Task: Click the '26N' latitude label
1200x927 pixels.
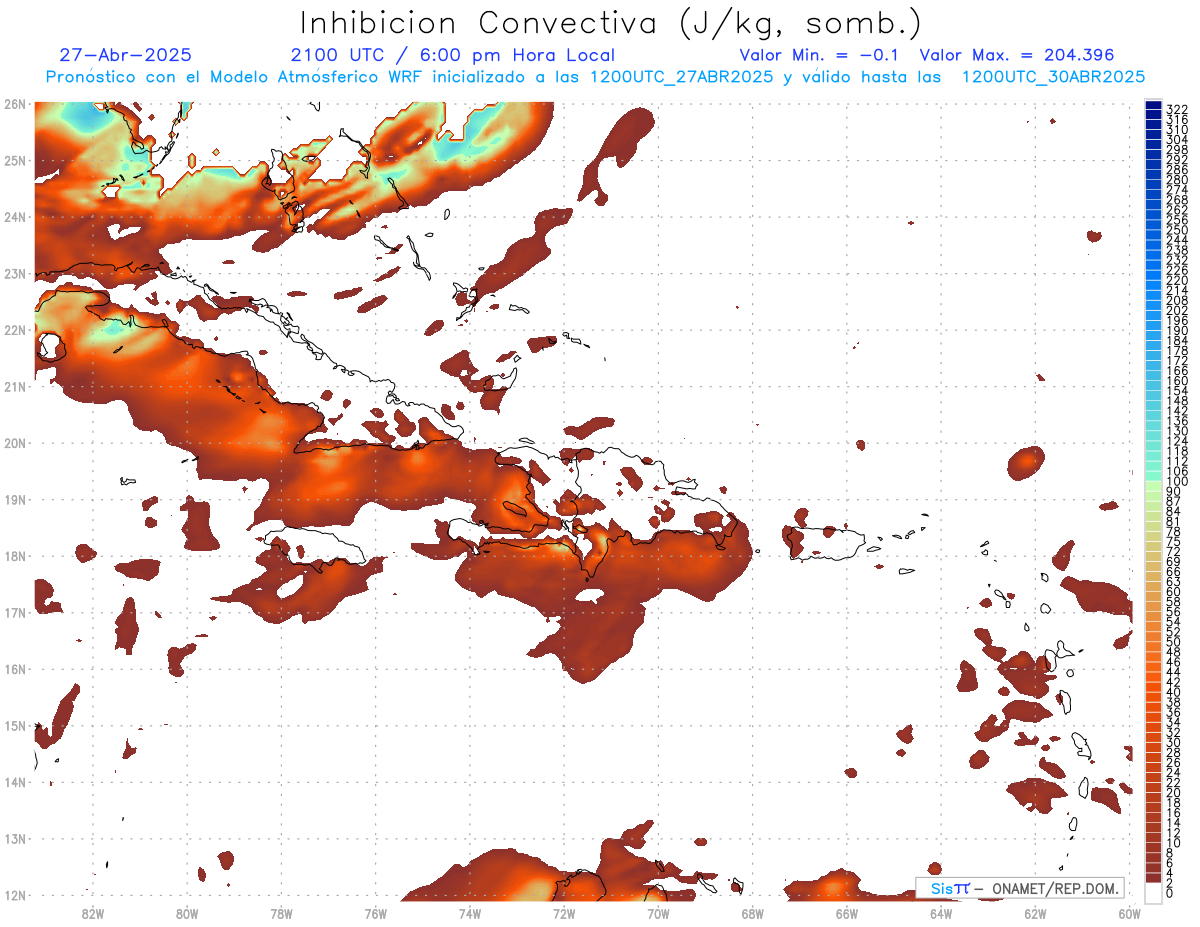Action: 14,103
